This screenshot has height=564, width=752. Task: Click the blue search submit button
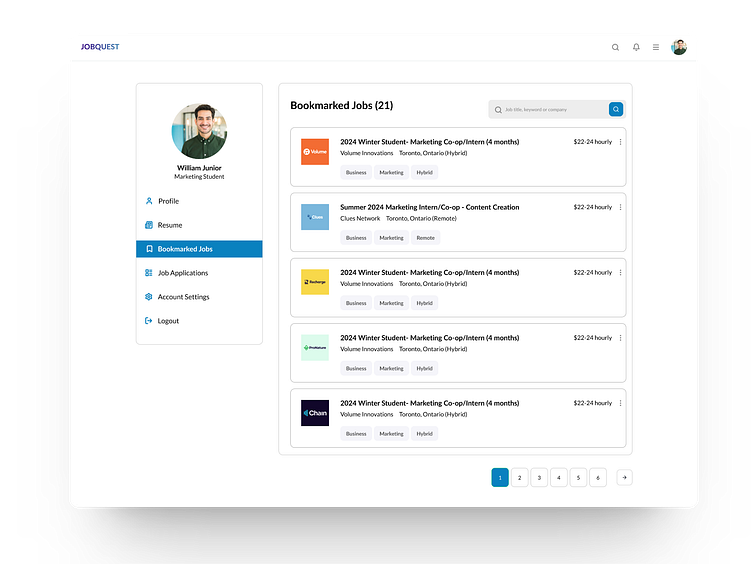pyautogui.click(x=616, y=109)
